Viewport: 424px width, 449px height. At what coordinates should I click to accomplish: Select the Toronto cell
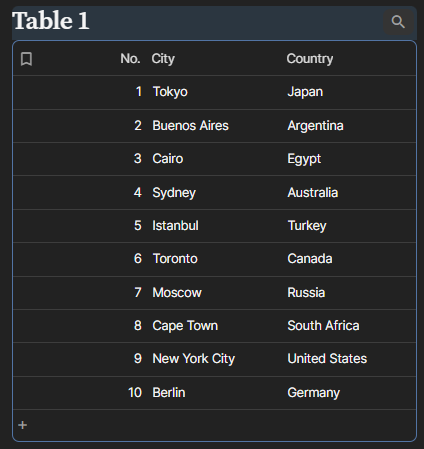pyautogui.click(x=175, y=259)
